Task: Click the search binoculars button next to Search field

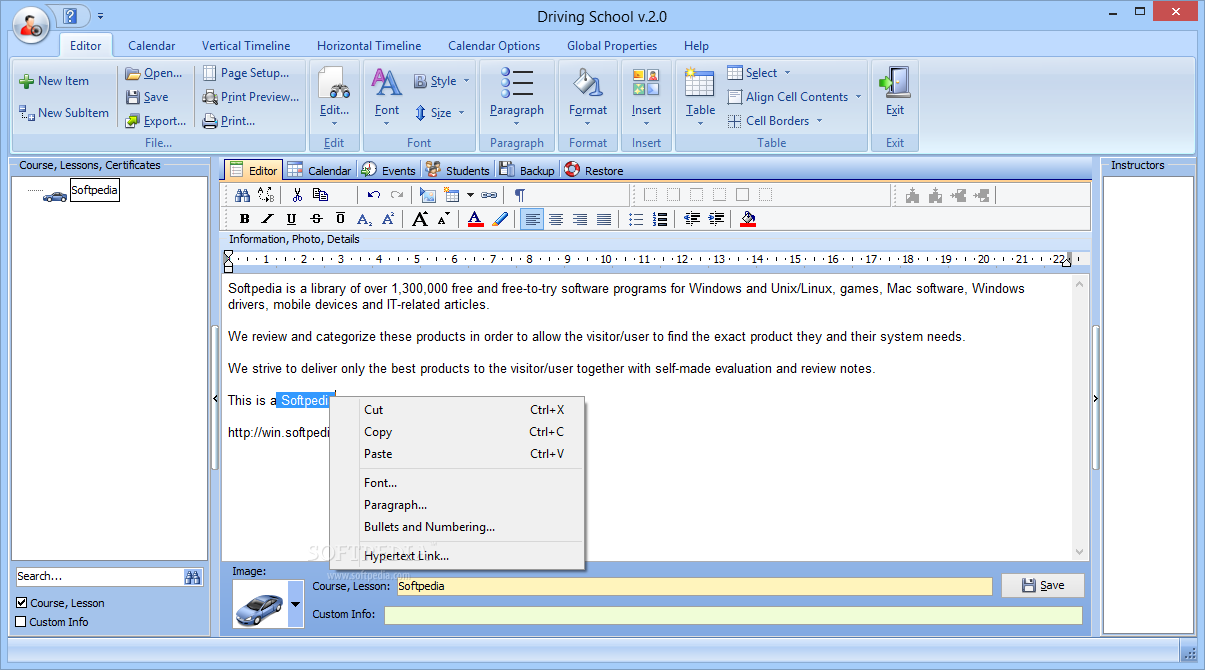Action: pos(193,577)
